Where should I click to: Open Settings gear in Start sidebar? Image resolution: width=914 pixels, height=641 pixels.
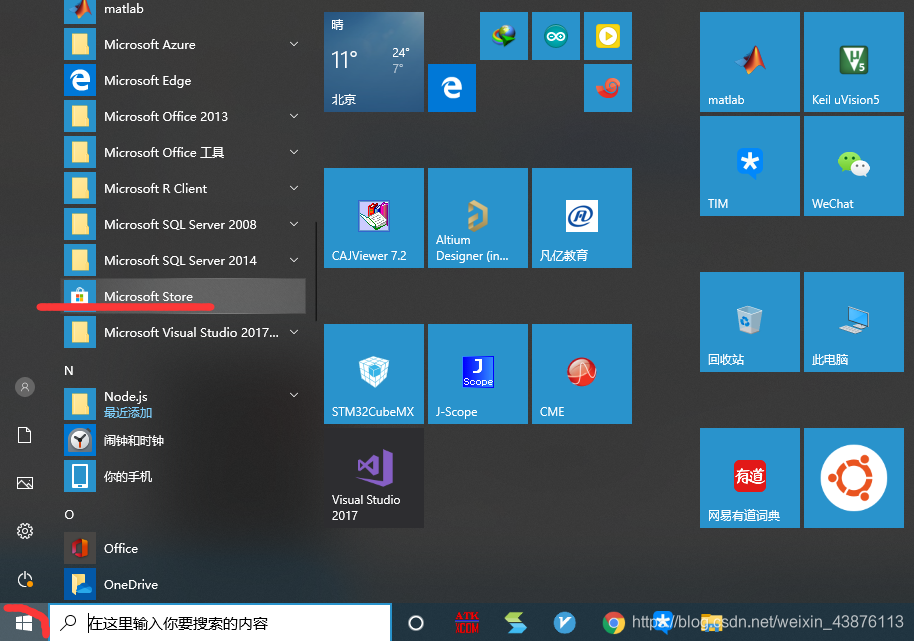[24, 531]
